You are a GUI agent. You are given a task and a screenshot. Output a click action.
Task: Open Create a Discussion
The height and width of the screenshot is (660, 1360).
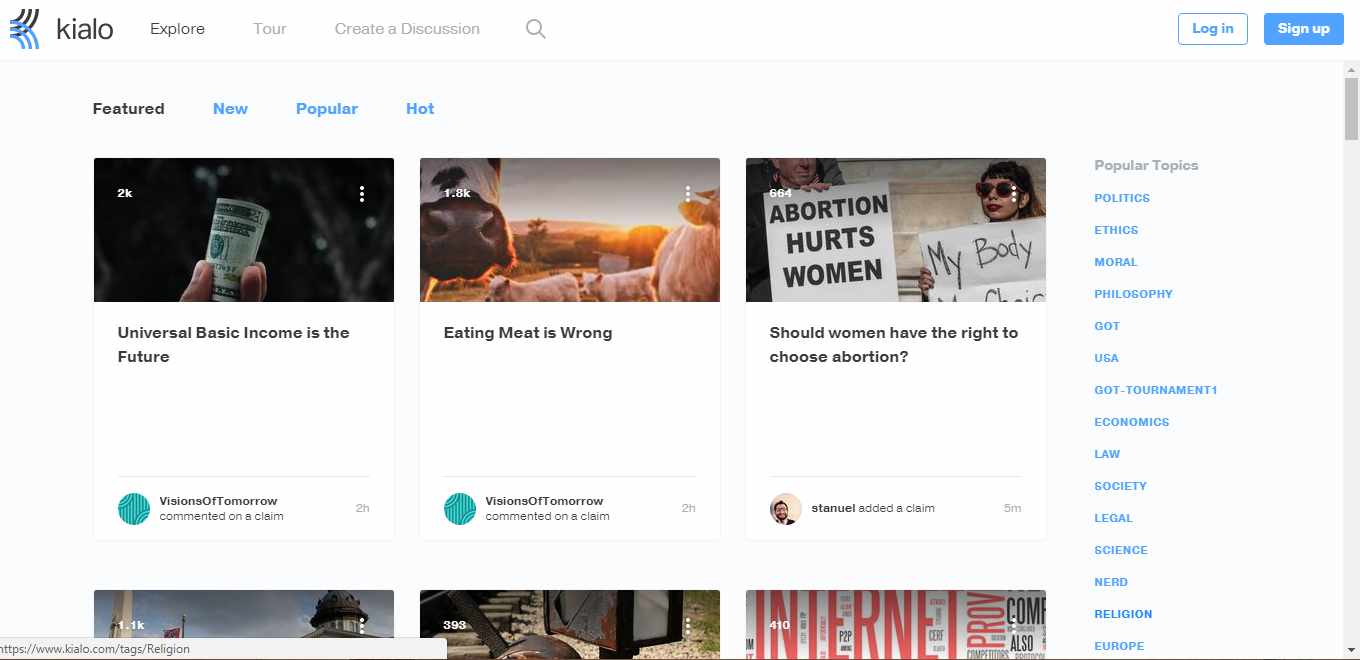click(x=407, y=29)
